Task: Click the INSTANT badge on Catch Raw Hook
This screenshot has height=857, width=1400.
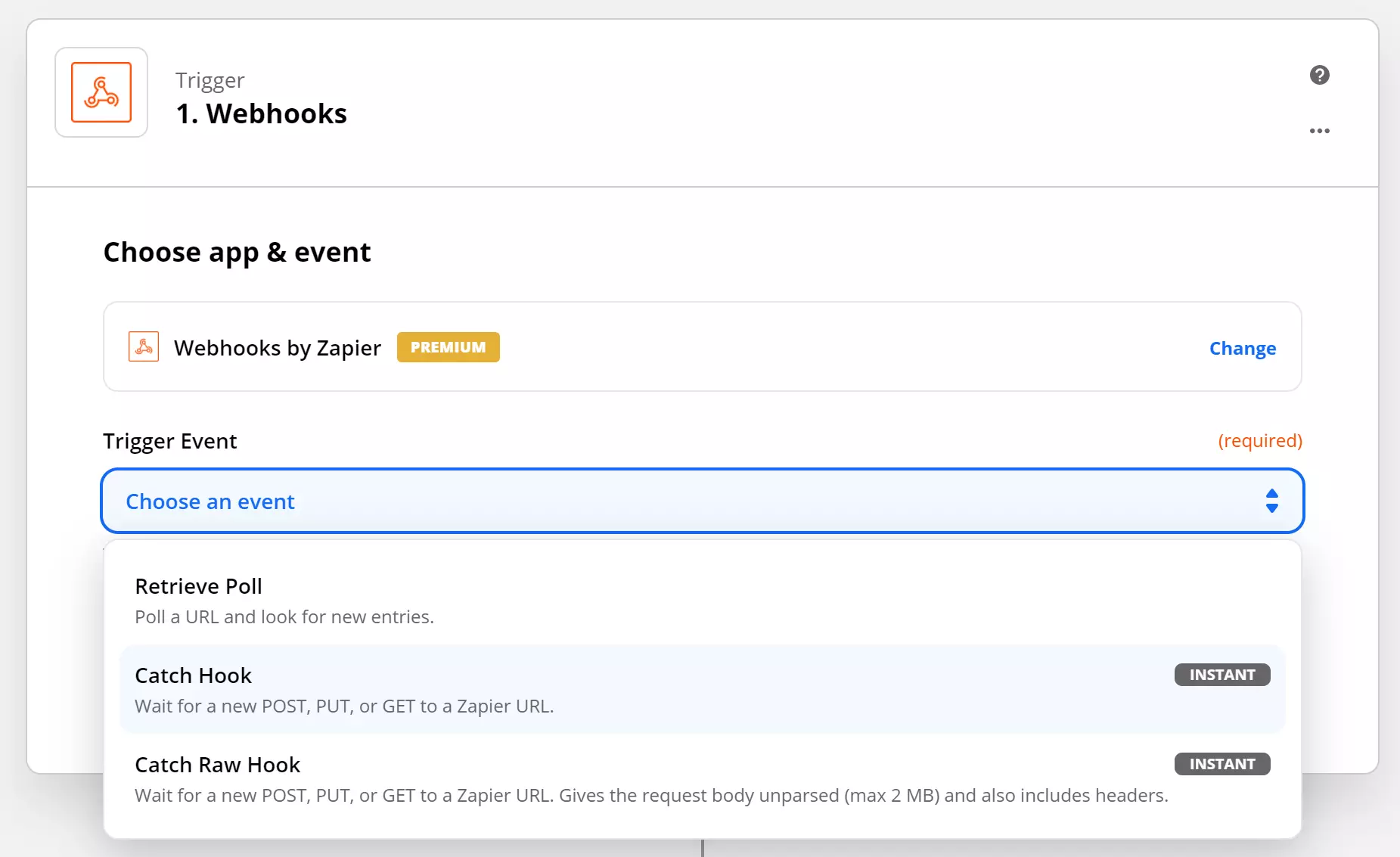Action: coord(1222,764)
